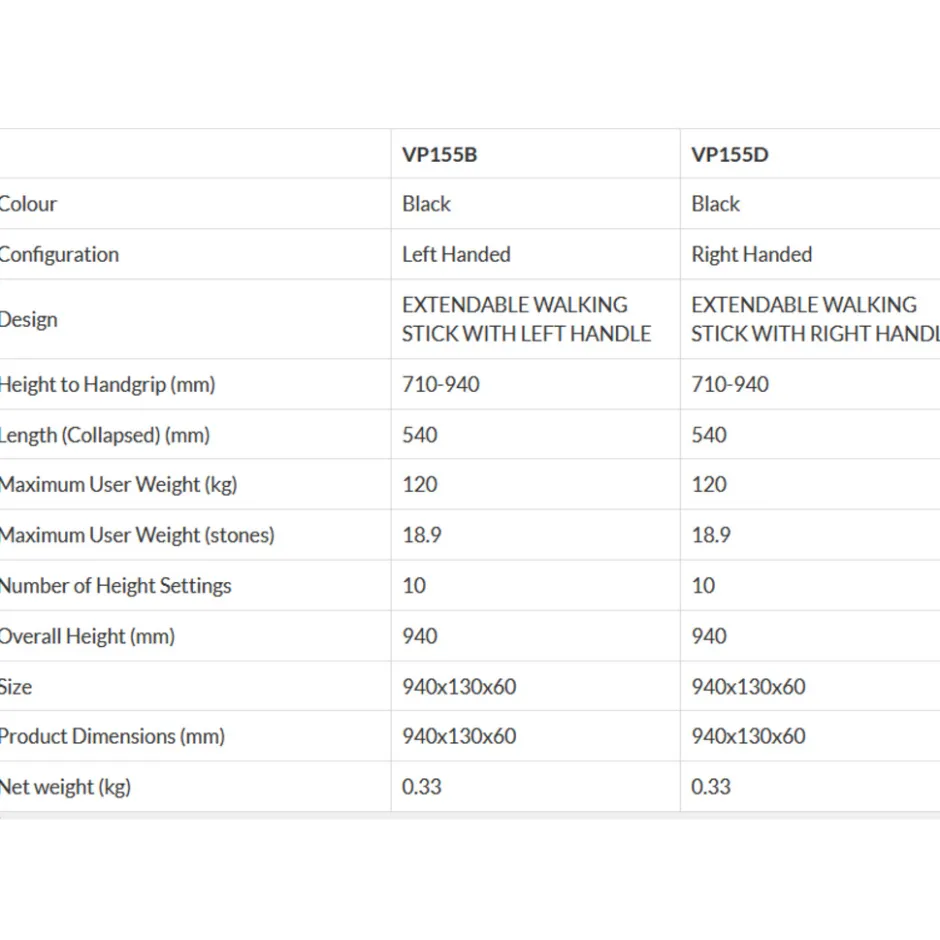Image resolution: width=940 pixels, height=940 pixels.
Task: Select the EXTENDABLE WALKING STICK WITH LEFT HANDLE text
Action: click(x=526, y=319)
